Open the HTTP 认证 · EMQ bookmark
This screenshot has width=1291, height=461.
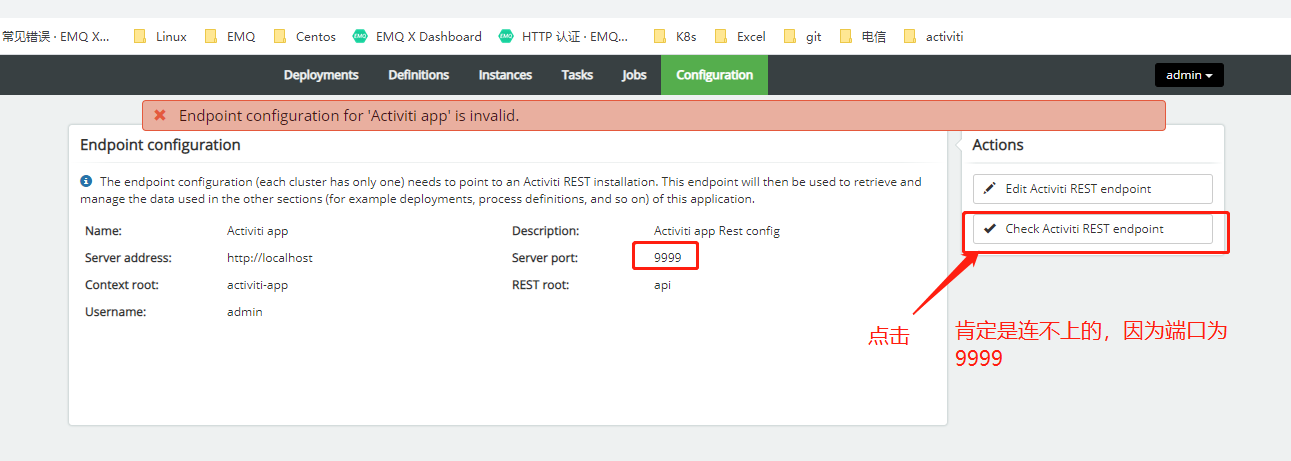click(x=565, y=36)
